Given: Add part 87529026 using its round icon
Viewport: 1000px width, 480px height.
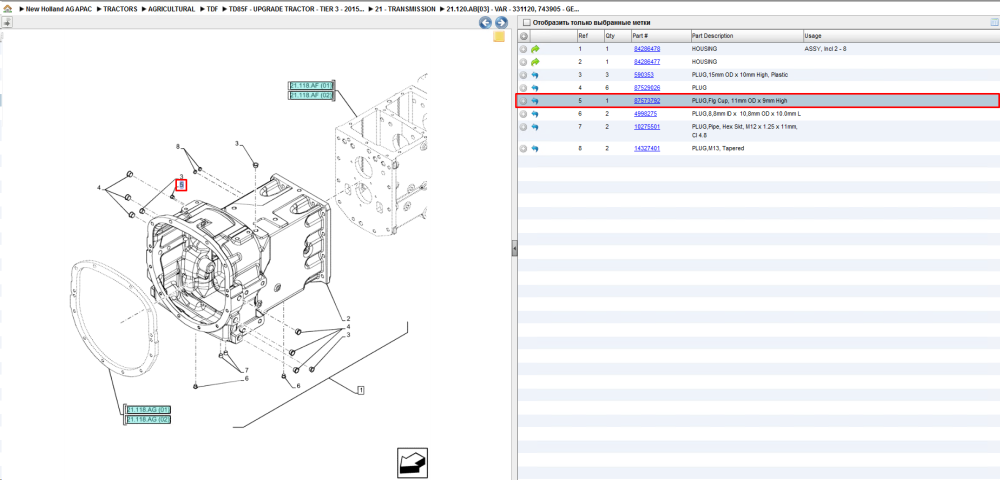Looking at the screenshot, I should (x=524, y=88).
